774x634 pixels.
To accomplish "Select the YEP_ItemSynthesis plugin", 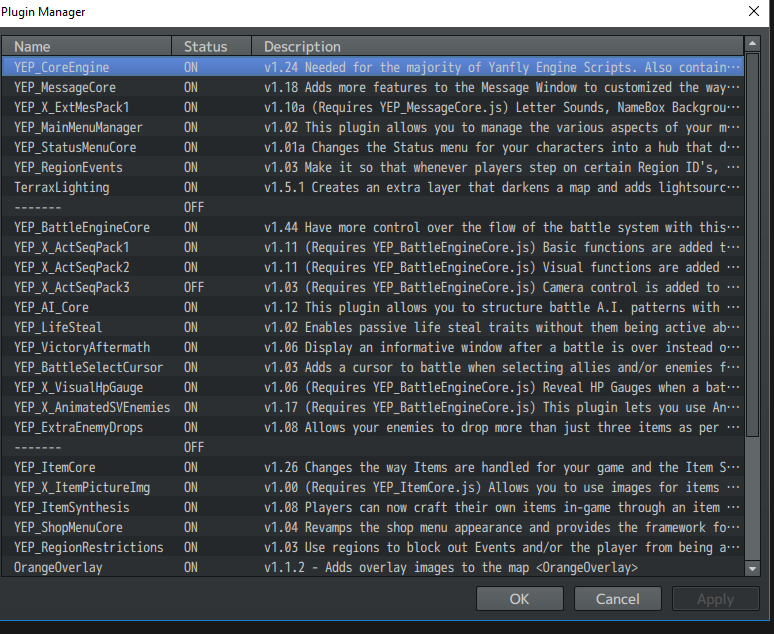I will (x=373, y=507).
